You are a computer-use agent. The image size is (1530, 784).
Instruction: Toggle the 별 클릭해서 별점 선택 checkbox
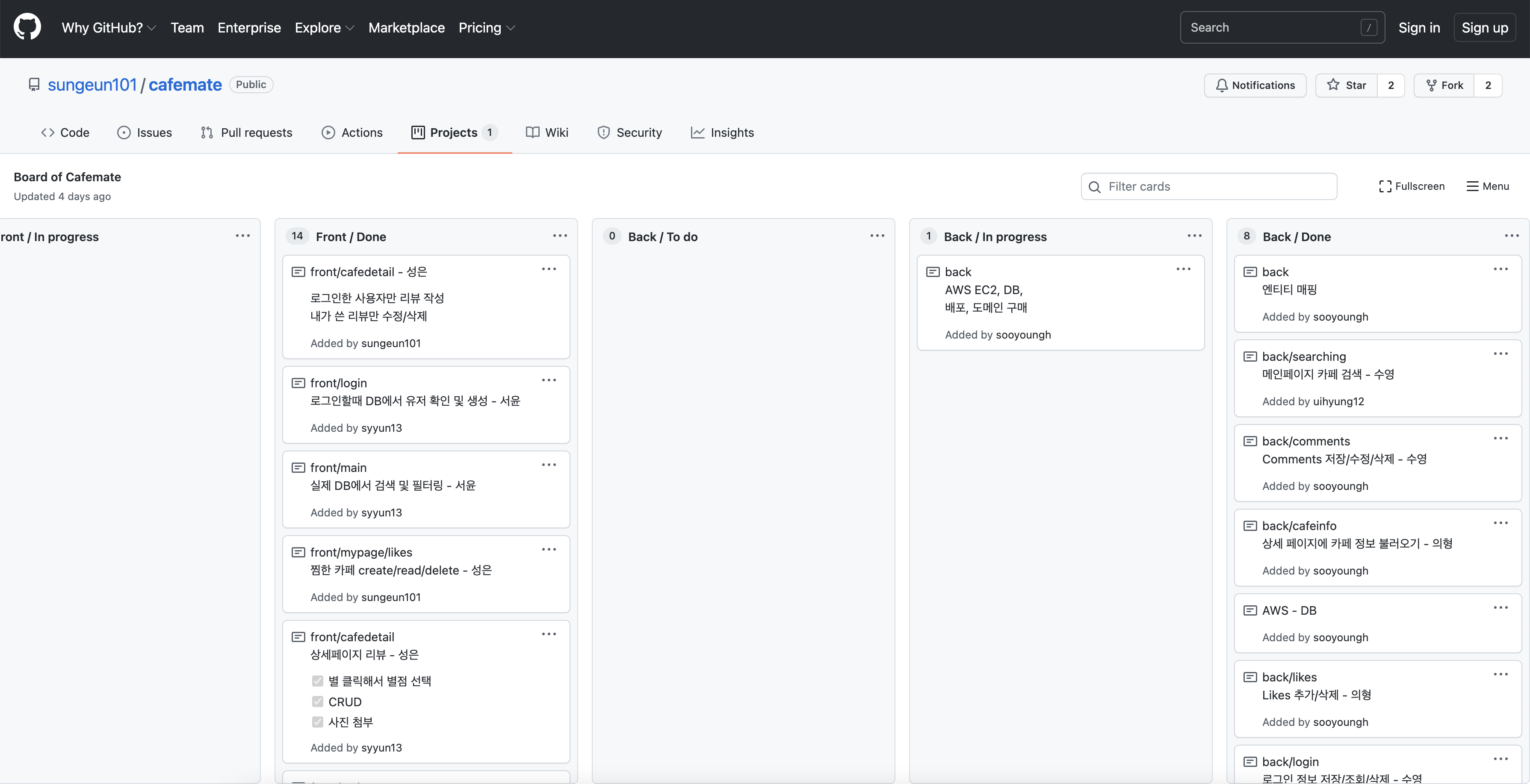[x=318, y=681]
